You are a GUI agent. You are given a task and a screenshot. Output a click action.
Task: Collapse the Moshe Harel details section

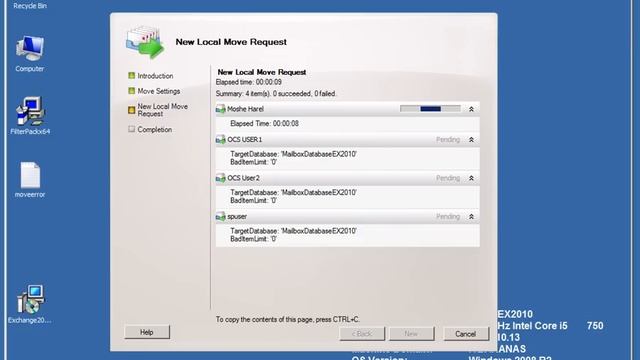tap(471, 109)
